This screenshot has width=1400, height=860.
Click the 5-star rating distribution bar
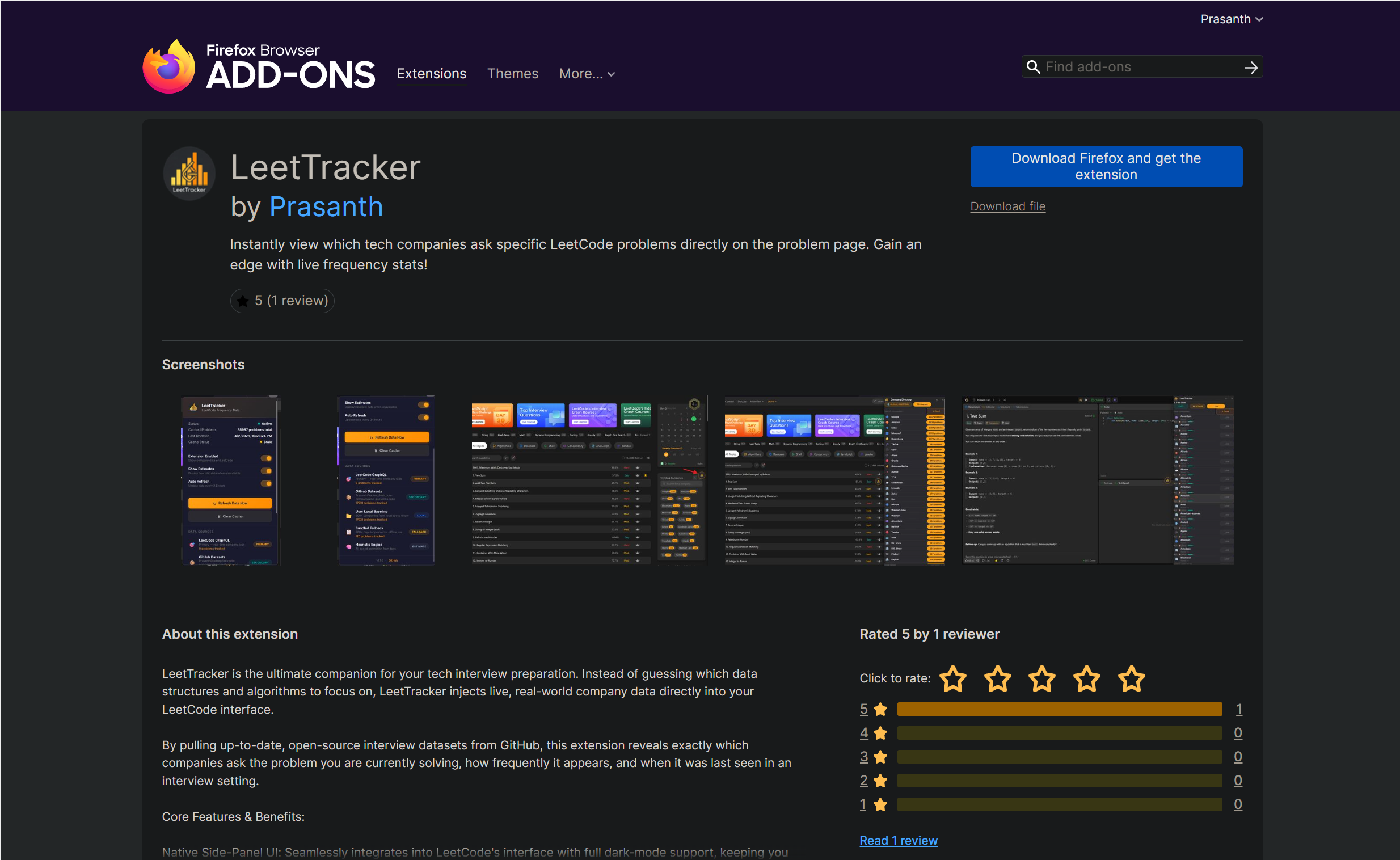point(1059,709)
